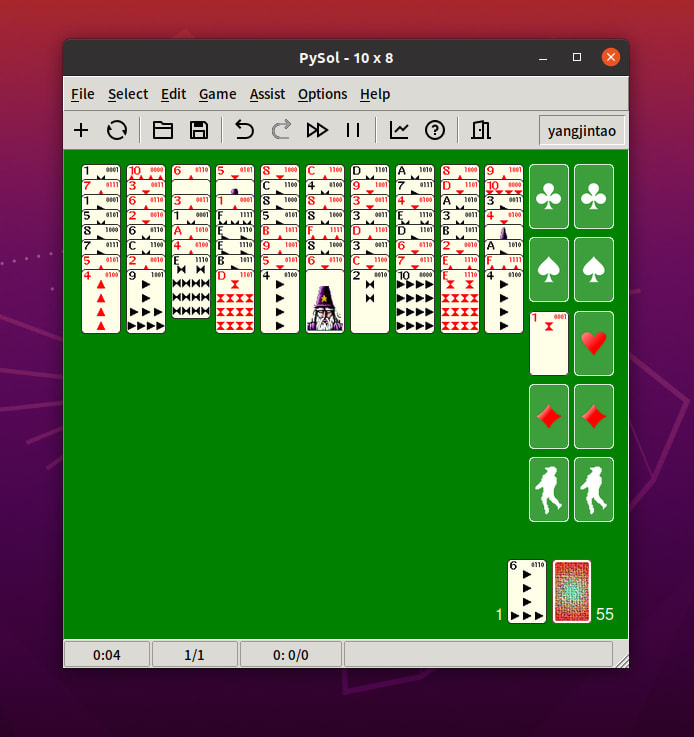This screenshot has height=737, width=694.
Task: Save the game with the floppy icon
Action: pos(199,130)
